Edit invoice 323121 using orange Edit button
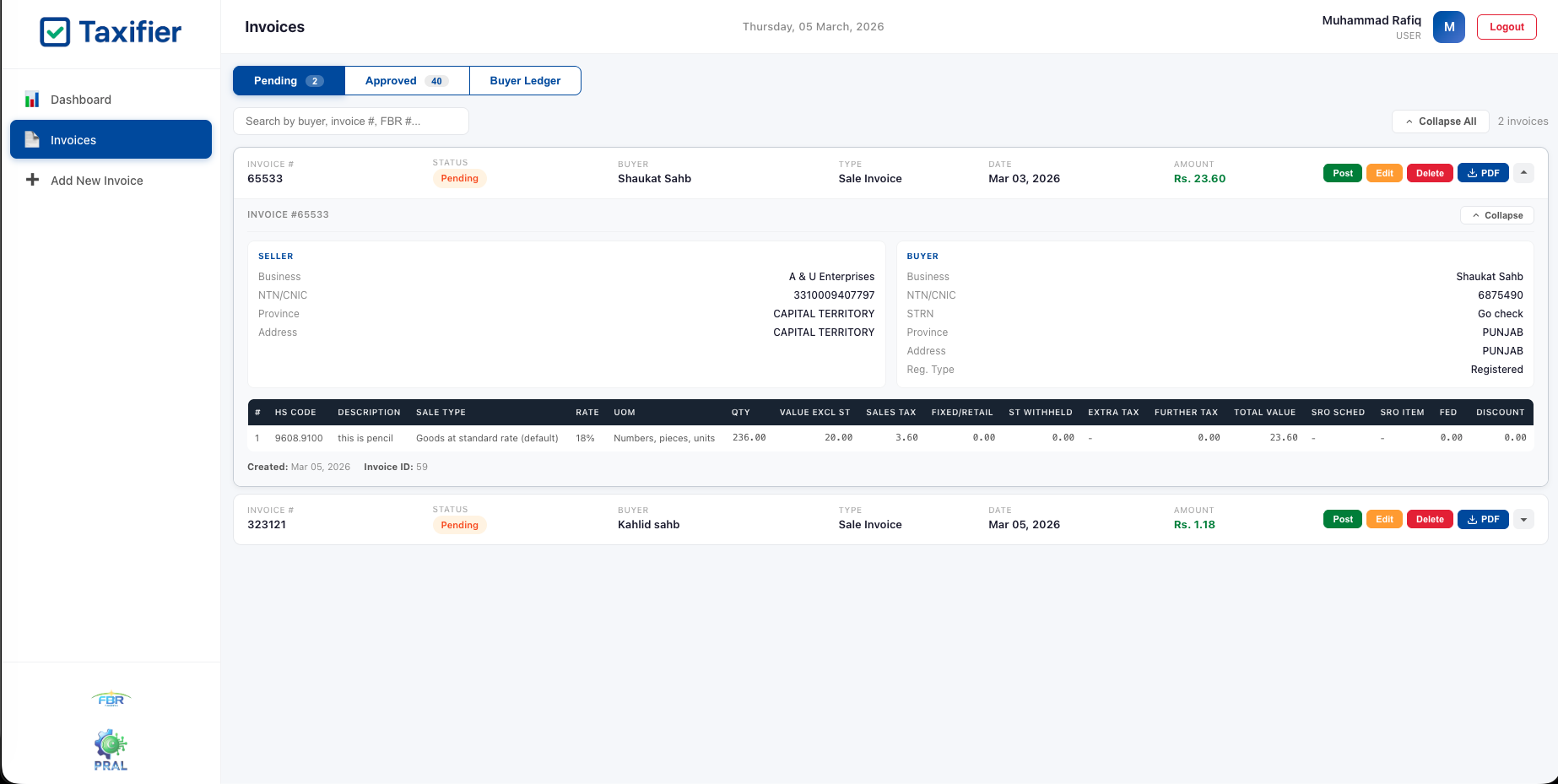The width and height of the screenshot is (1558, 784). point(1384,519)
